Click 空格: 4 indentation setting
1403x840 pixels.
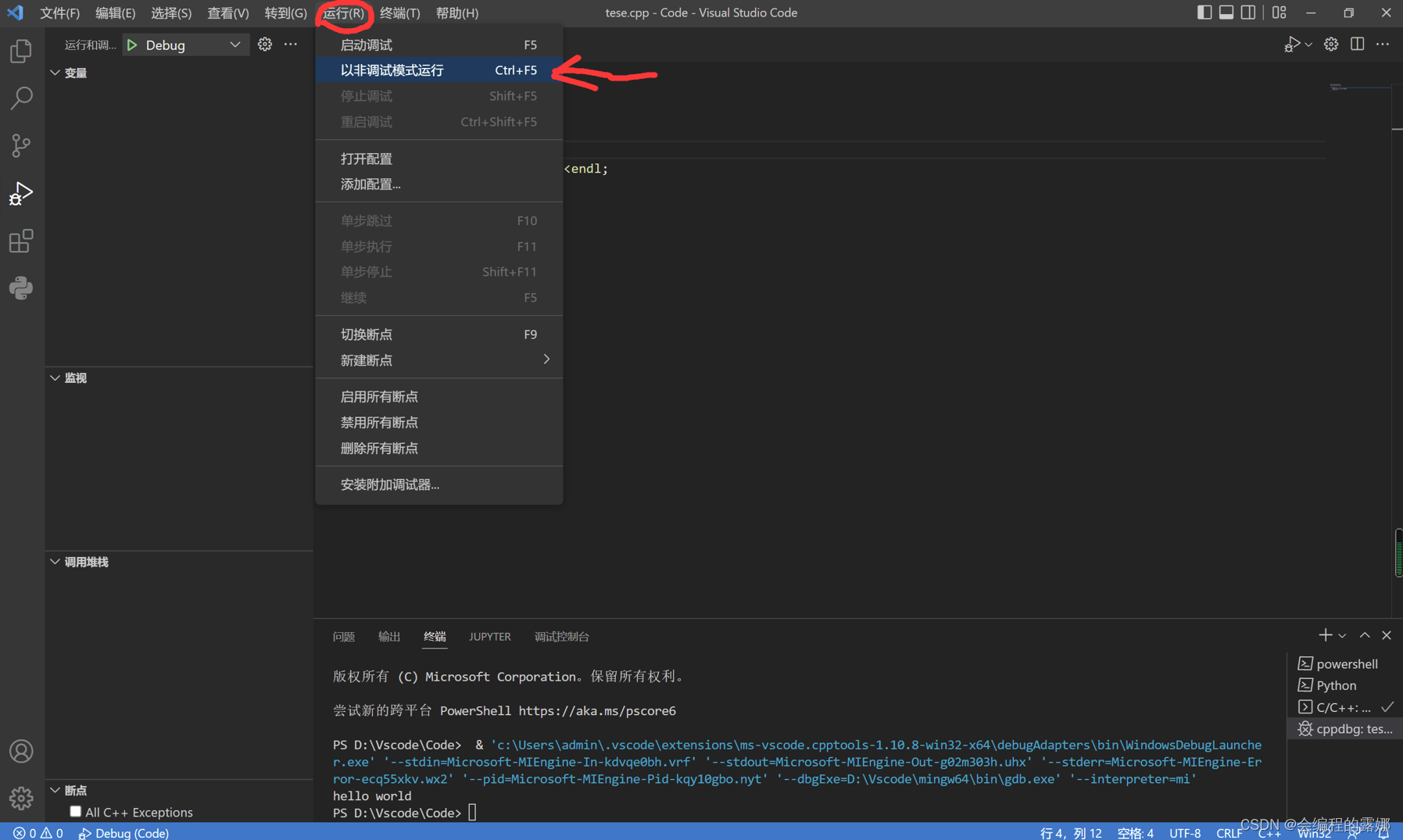tap(1136, 833)
